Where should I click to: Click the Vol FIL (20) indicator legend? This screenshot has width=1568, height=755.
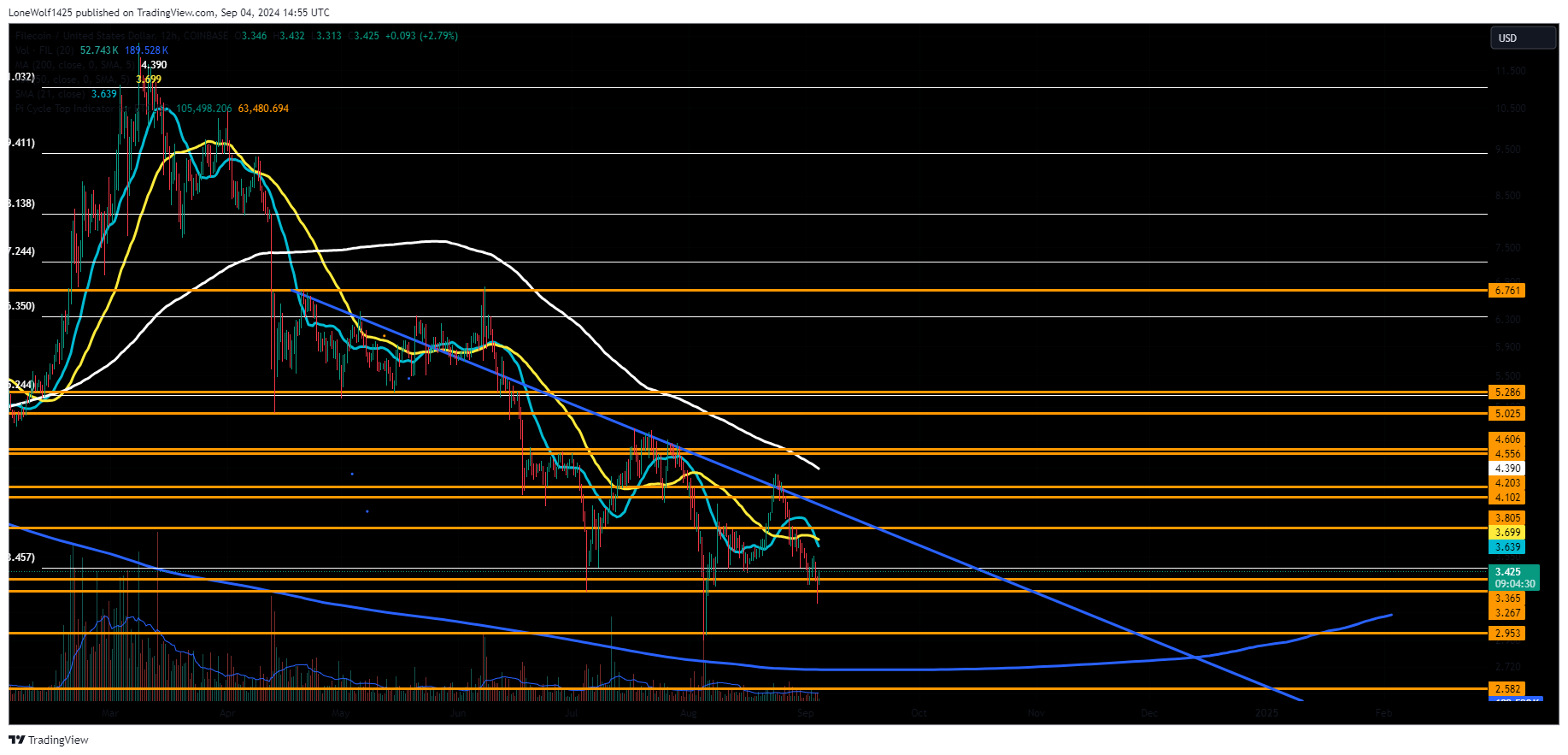45,50
